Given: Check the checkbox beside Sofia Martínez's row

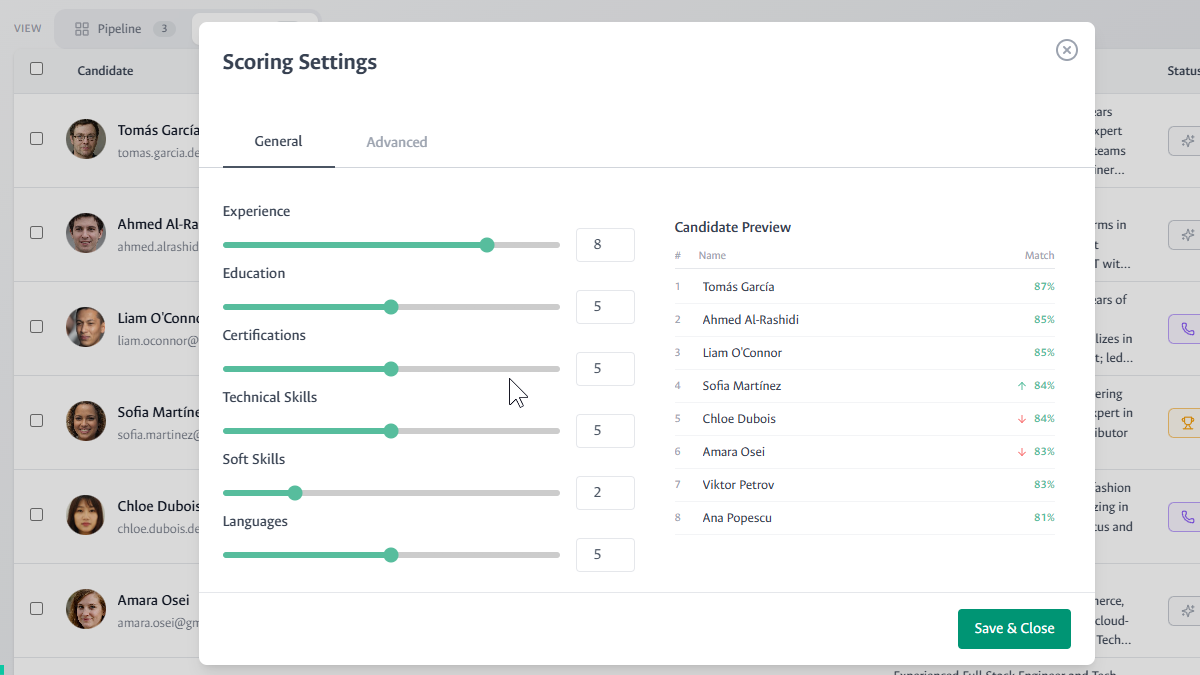Looking at the screenshot, I should [37, 421].
